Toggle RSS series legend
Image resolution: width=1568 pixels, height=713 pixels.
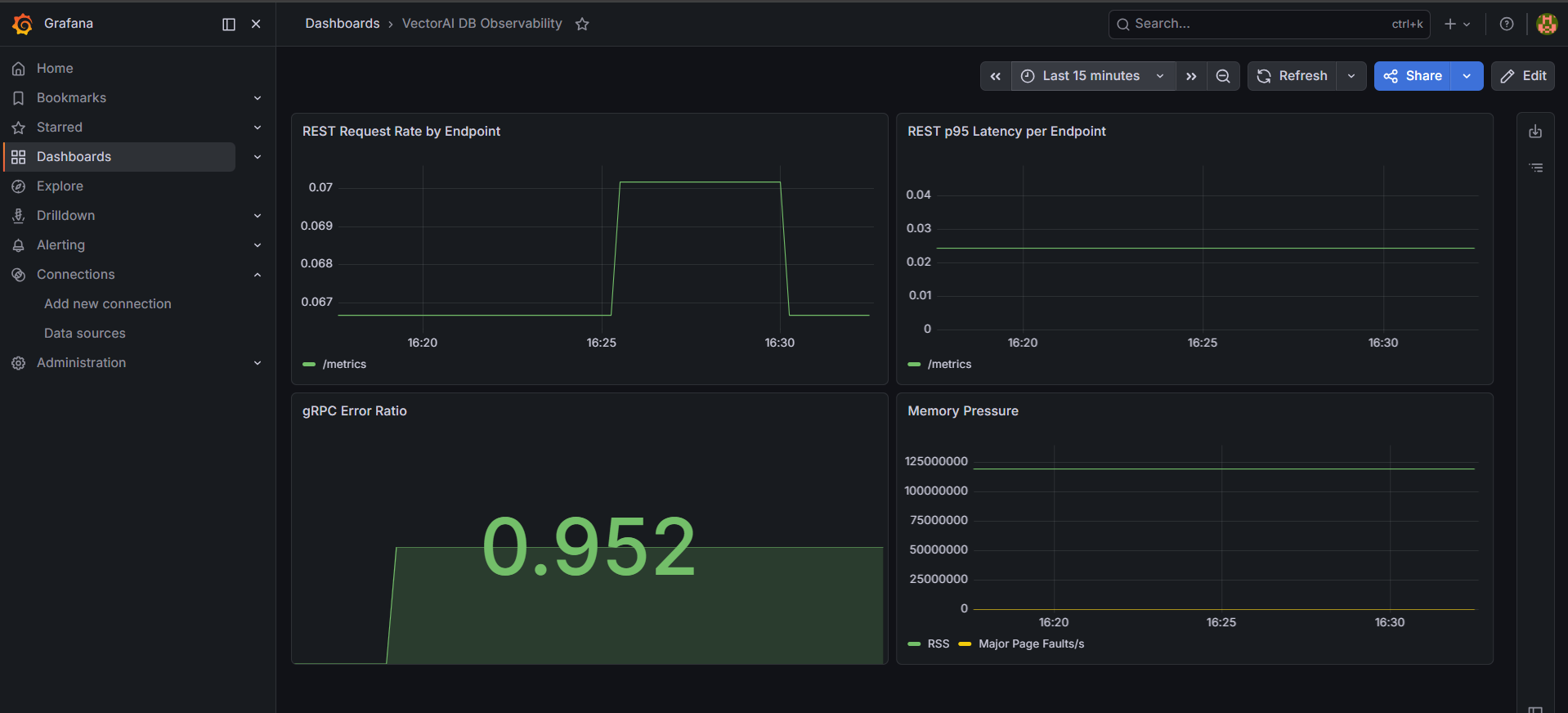coord(939,644)
